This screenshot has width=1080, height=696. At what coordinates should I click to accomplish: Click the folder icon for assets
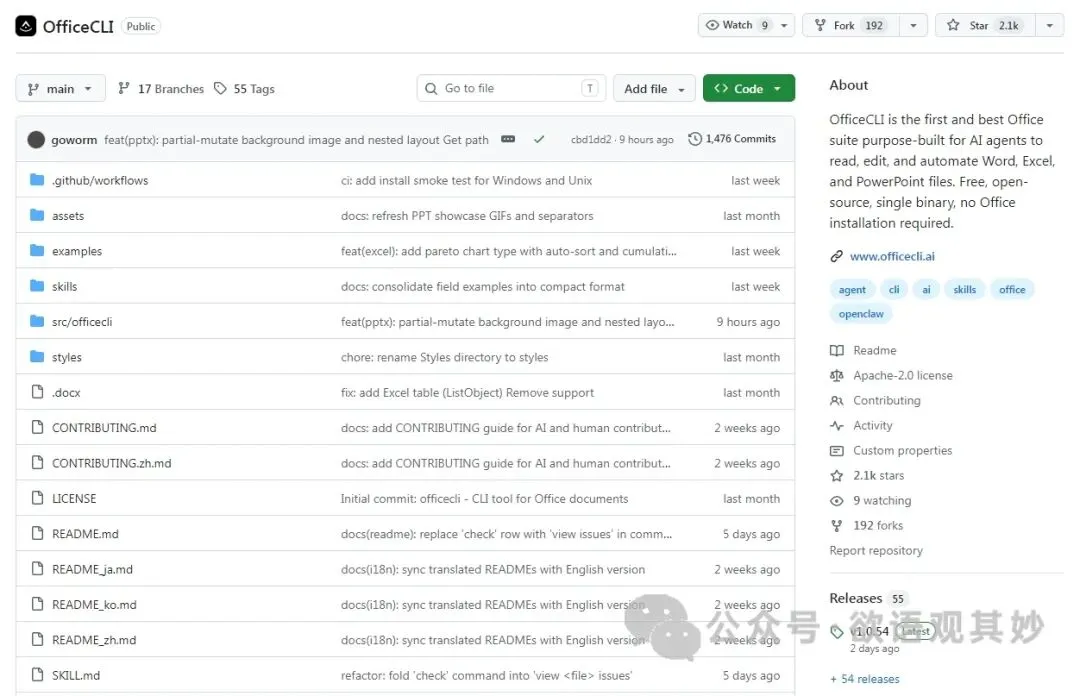tap(37, 215)
